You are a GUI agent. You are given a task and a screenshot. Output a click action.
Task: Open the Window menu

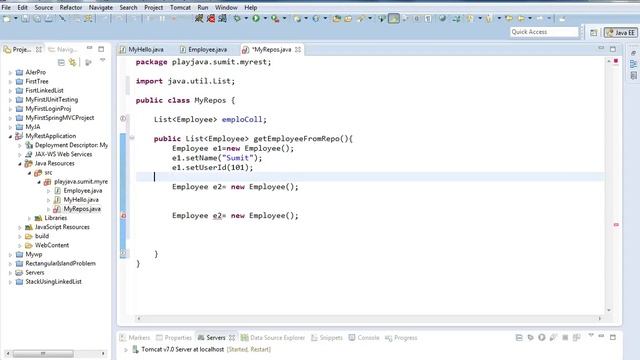(x=226, y=7)
